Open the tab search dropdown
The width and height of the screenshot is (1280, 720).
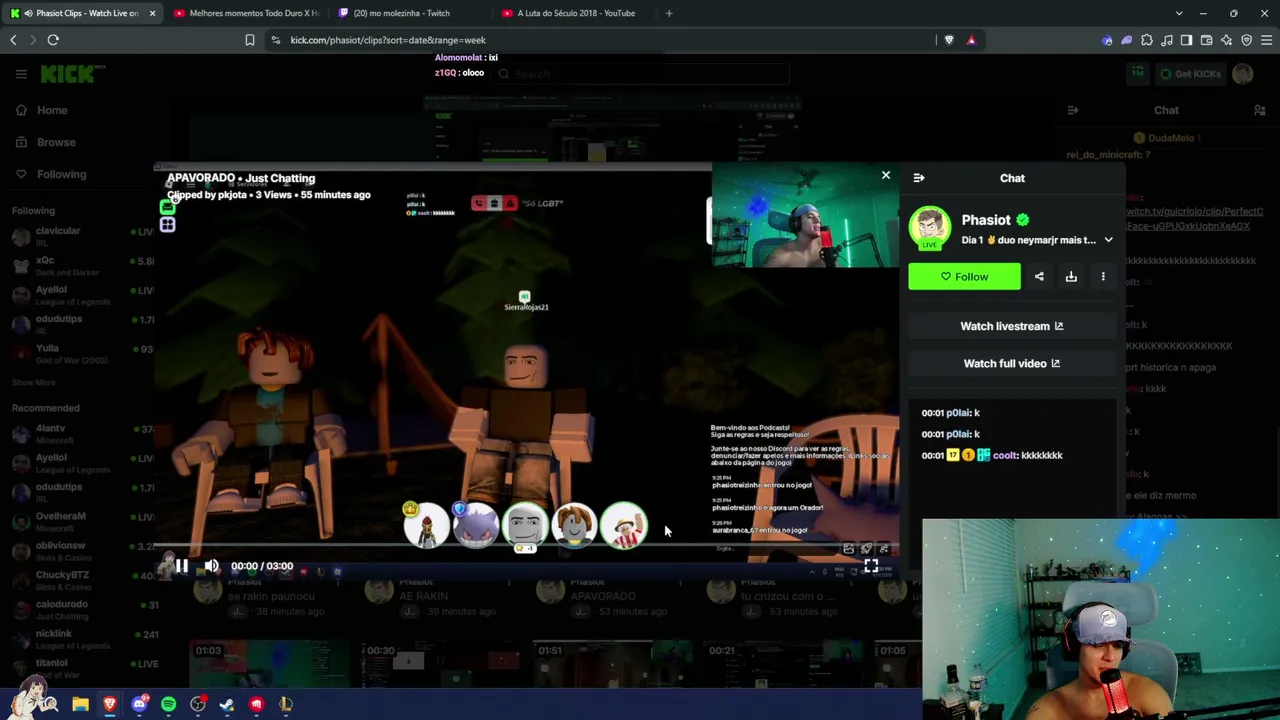(1179, 13)
